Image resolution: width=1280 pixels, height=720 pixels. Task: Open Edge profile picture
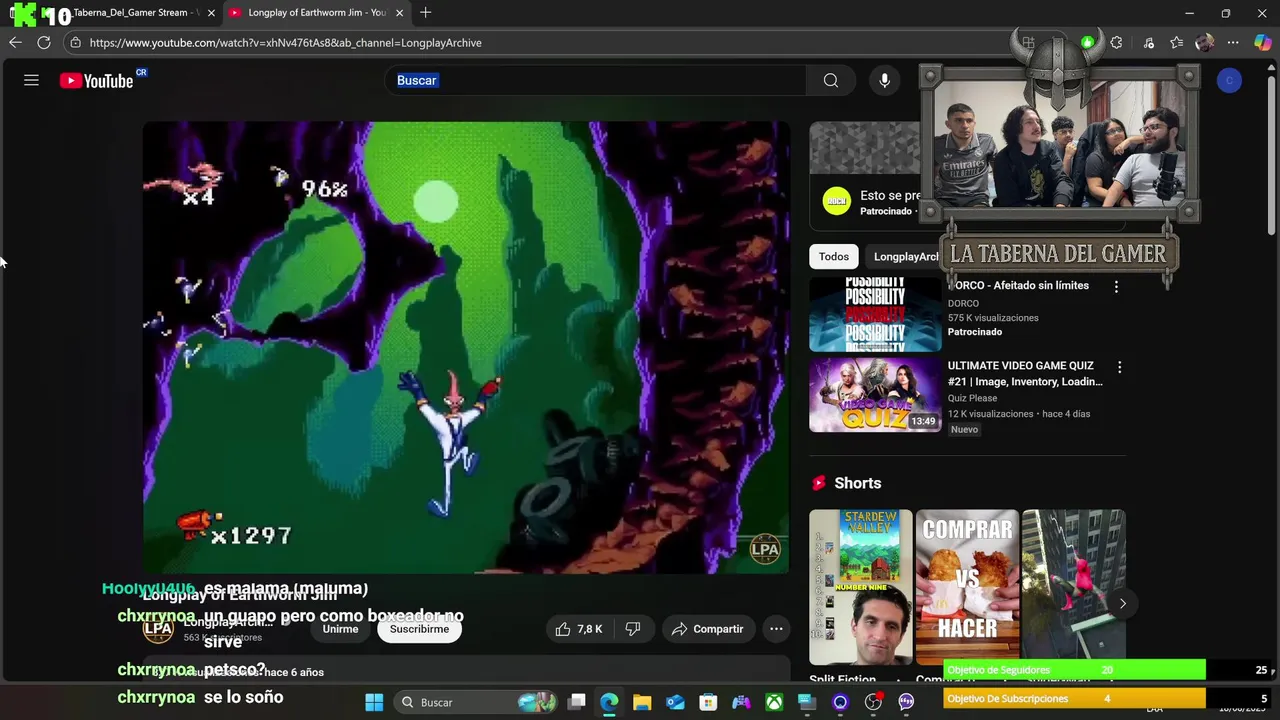pyautogui.click(x=1205, y=42)
